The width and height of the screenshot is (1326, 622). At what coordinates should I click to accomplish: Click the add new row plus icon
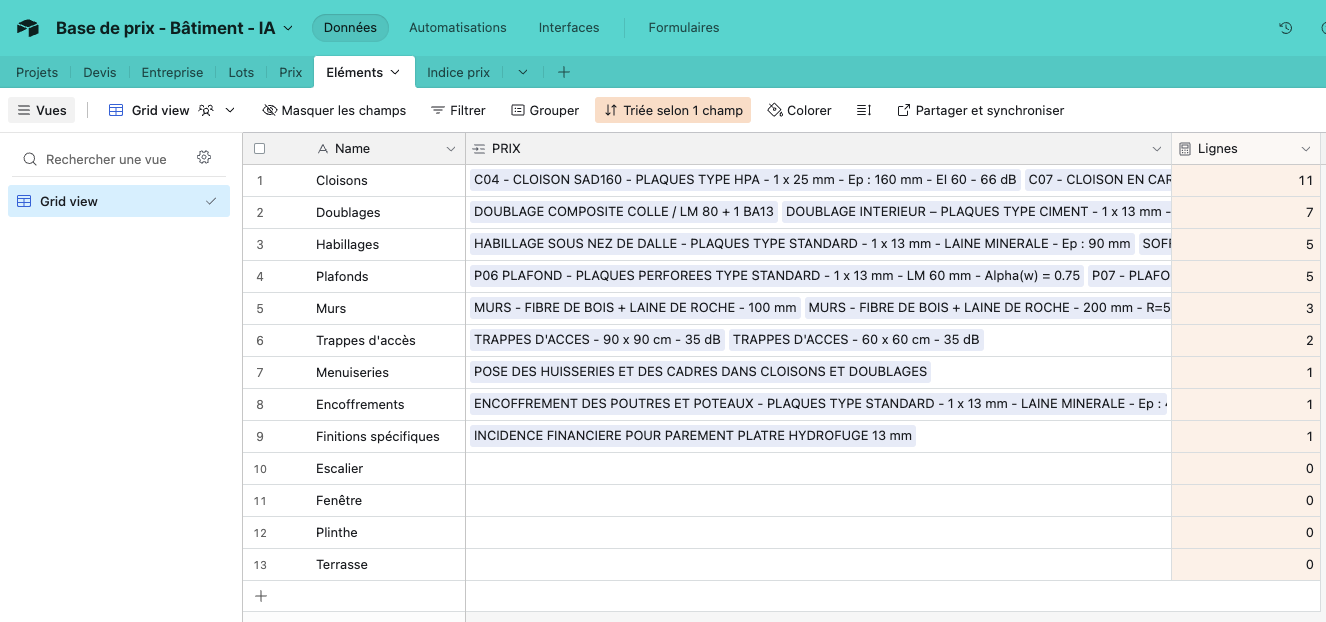click(x=261, y=596)
